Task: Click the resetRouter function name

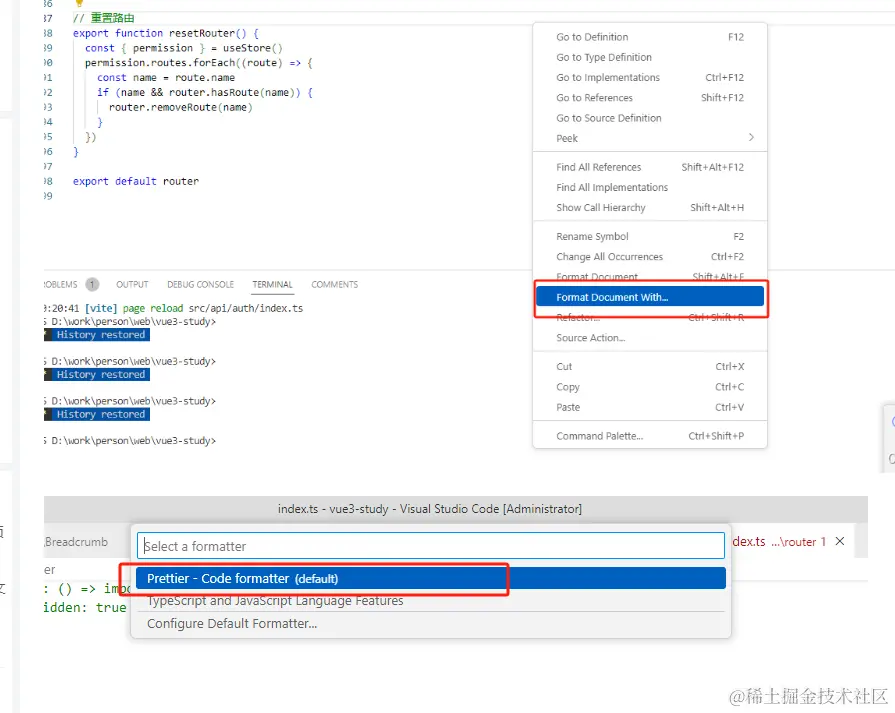Action: pos(201,33)
